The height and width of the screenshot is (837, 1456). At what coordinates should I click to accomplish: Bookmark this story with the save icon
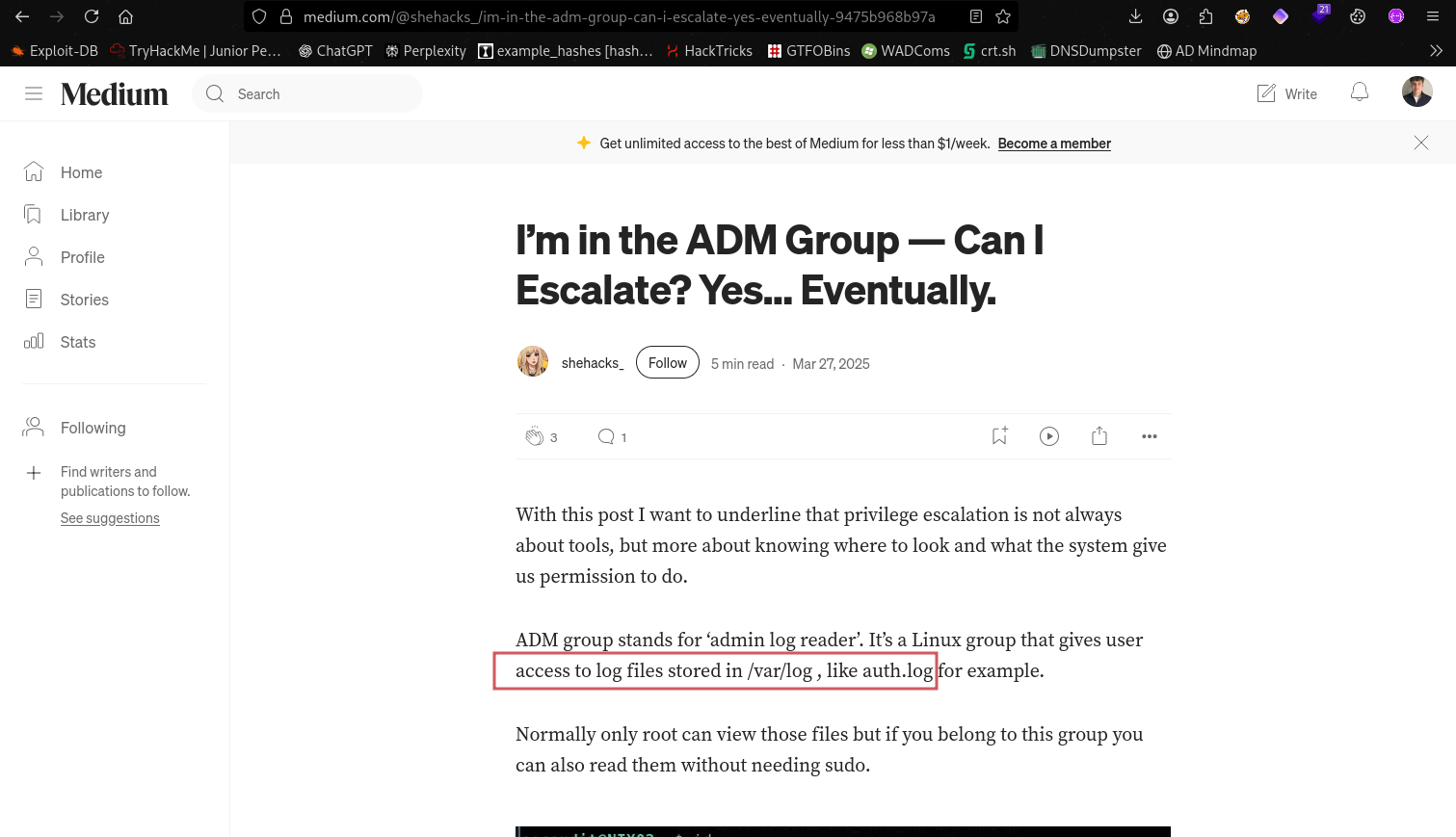(x=999, y=436)
